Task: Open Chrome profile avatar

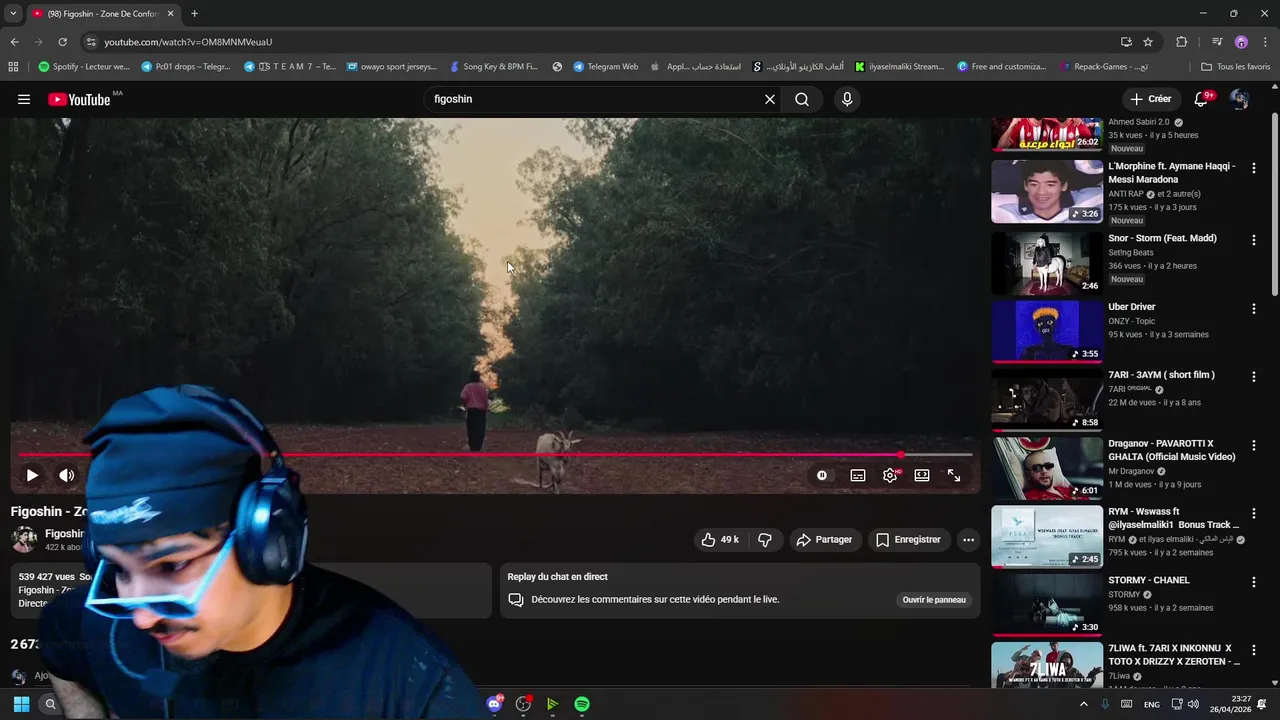Action: 1241,42
